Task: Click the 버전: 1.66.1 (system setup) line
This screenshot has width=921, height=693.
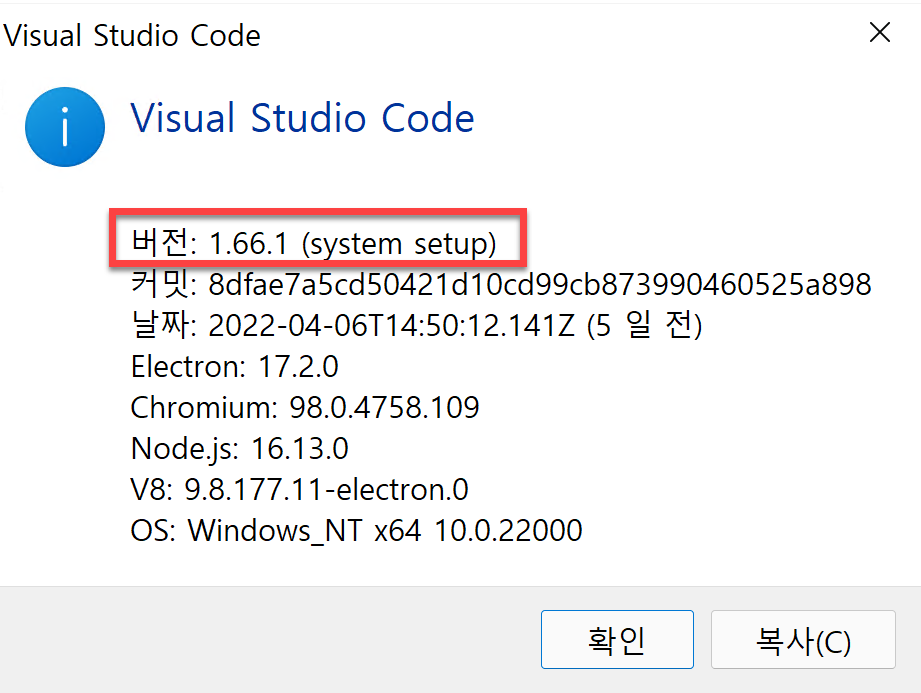Action: coord(314,243)
